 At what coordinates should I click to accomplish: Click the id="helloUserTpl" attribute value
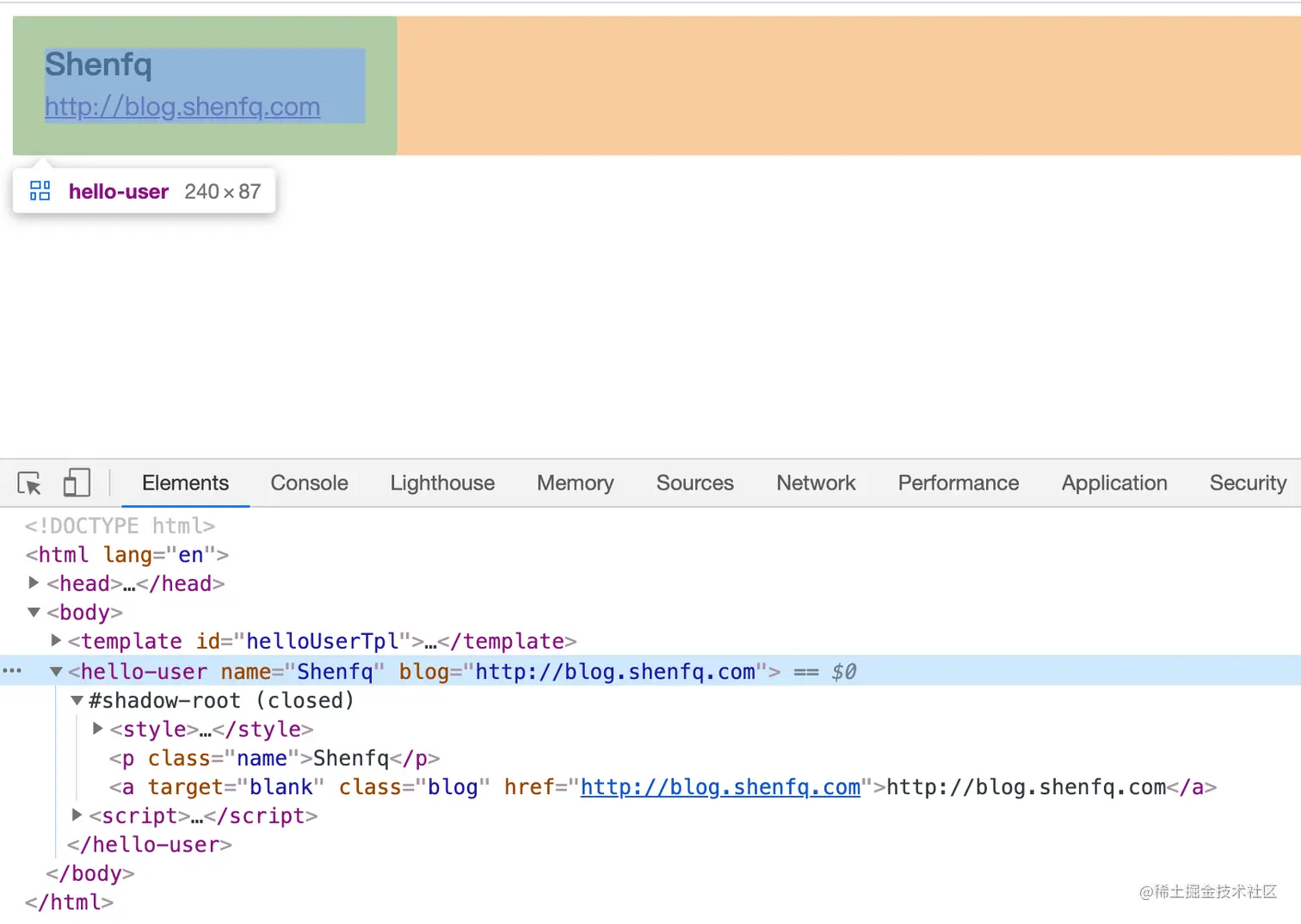coord(323,642)
